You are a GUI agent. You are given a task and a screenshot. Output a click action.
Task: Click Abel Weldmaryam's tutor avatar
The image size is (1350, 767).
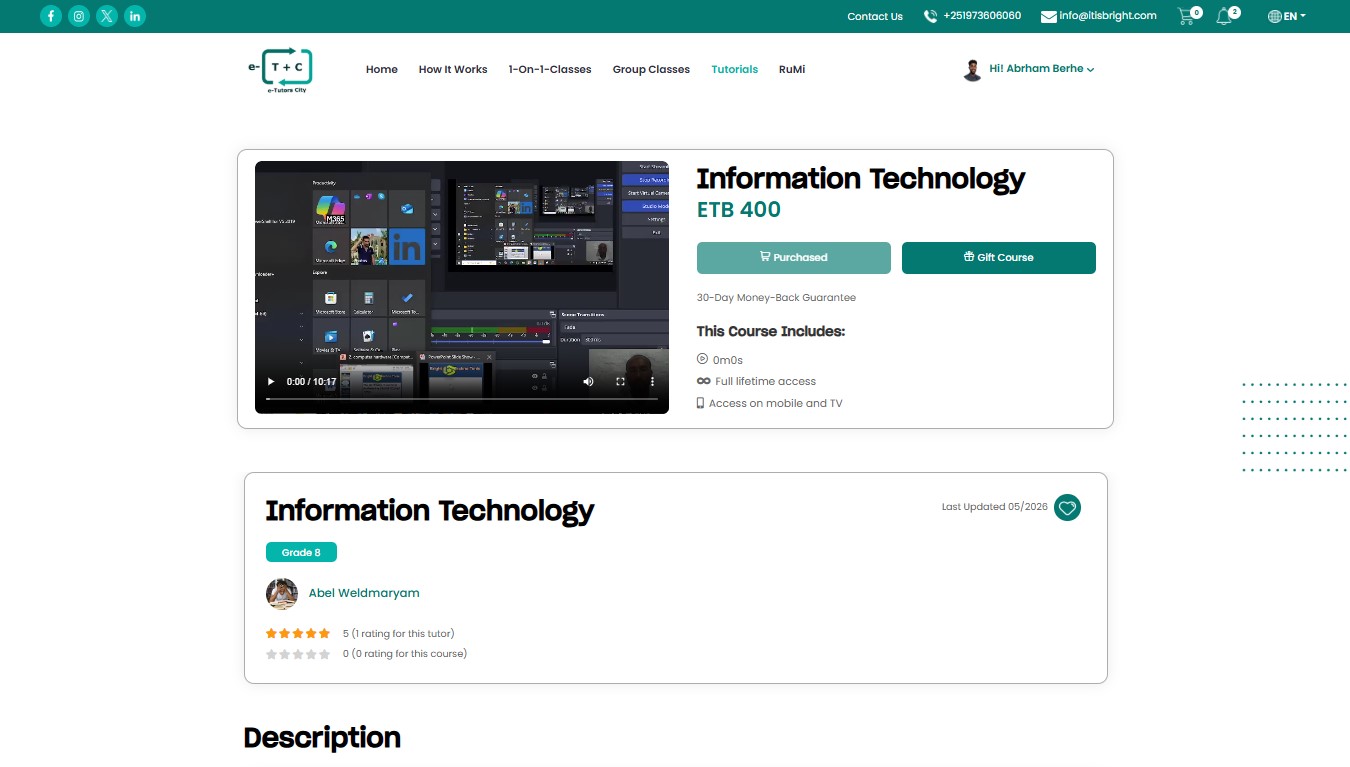click(282, 593)
